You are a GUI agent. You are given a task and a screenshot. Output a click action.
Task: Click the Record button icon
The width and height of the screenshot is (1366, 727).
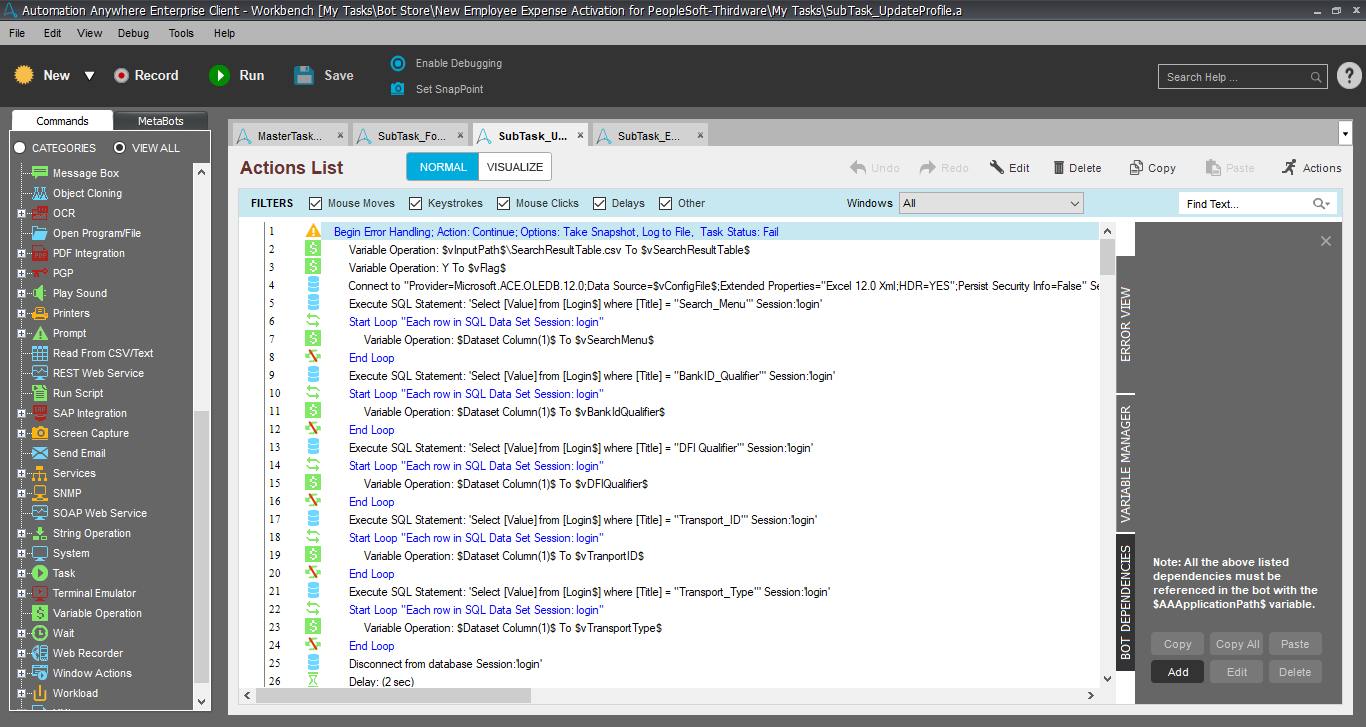coord(121,75)
